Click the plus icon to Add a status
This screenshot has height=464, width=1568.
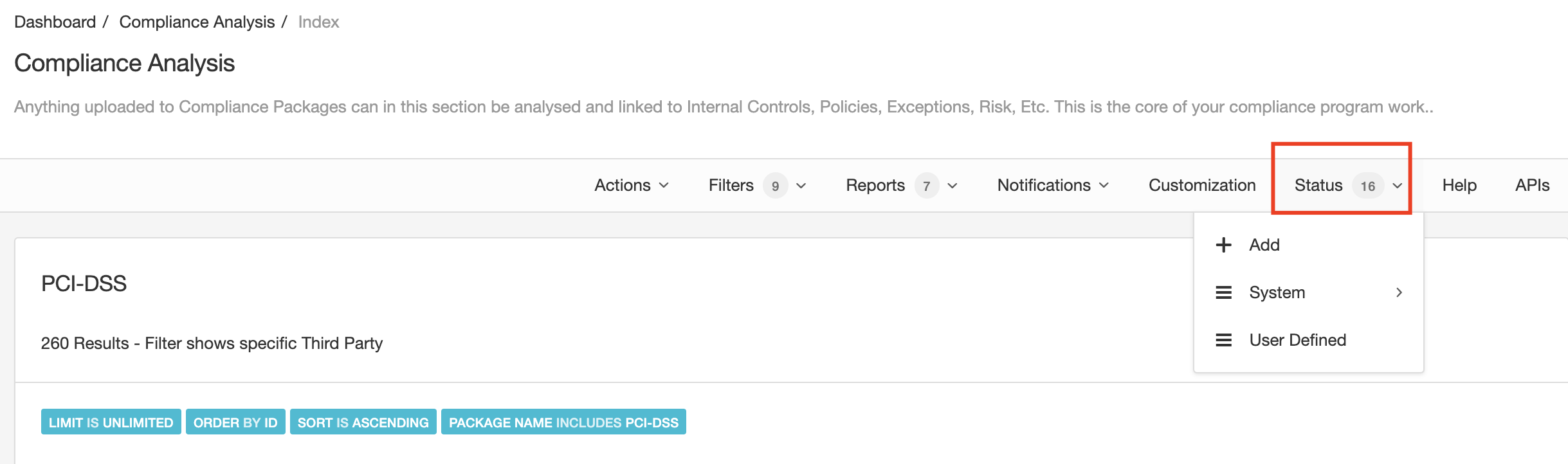(1223, 245)
